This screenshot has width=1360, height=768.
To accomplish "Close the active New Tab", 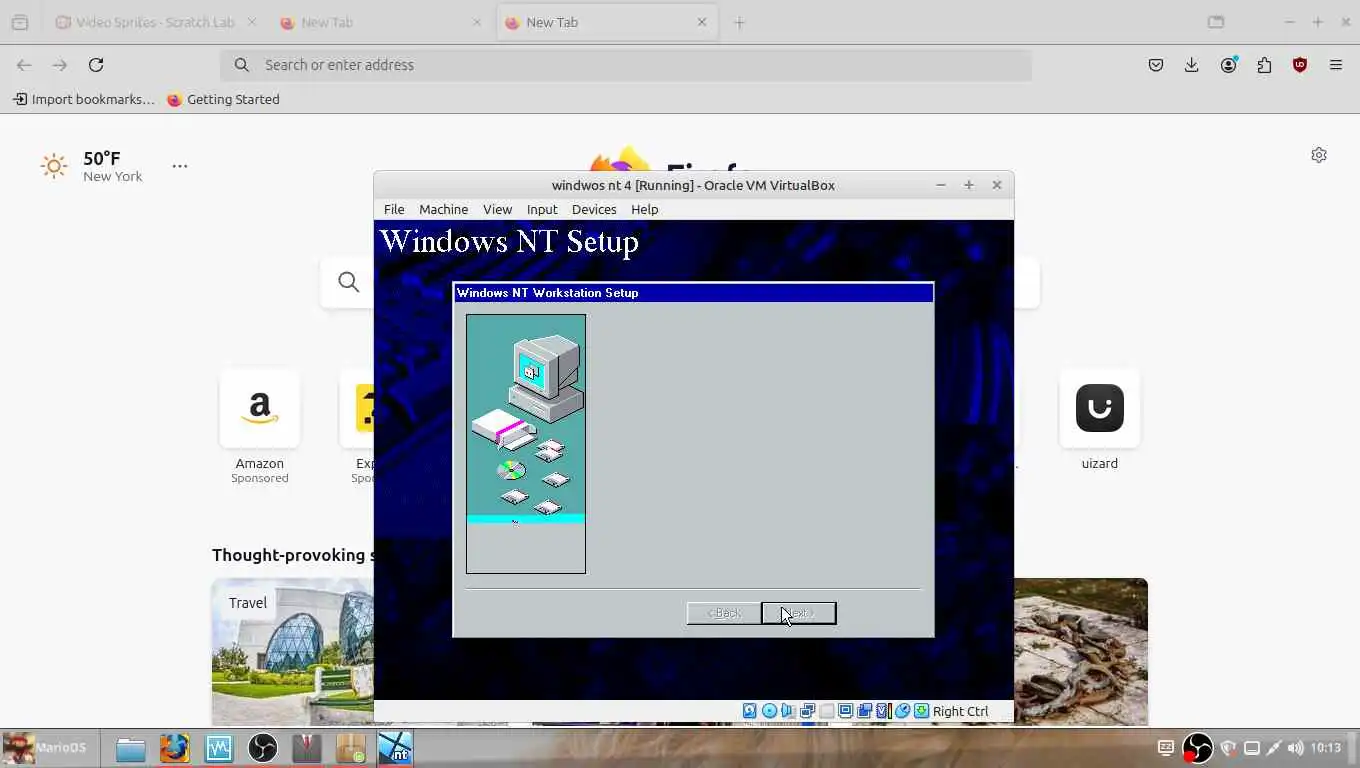I will 702,22.
